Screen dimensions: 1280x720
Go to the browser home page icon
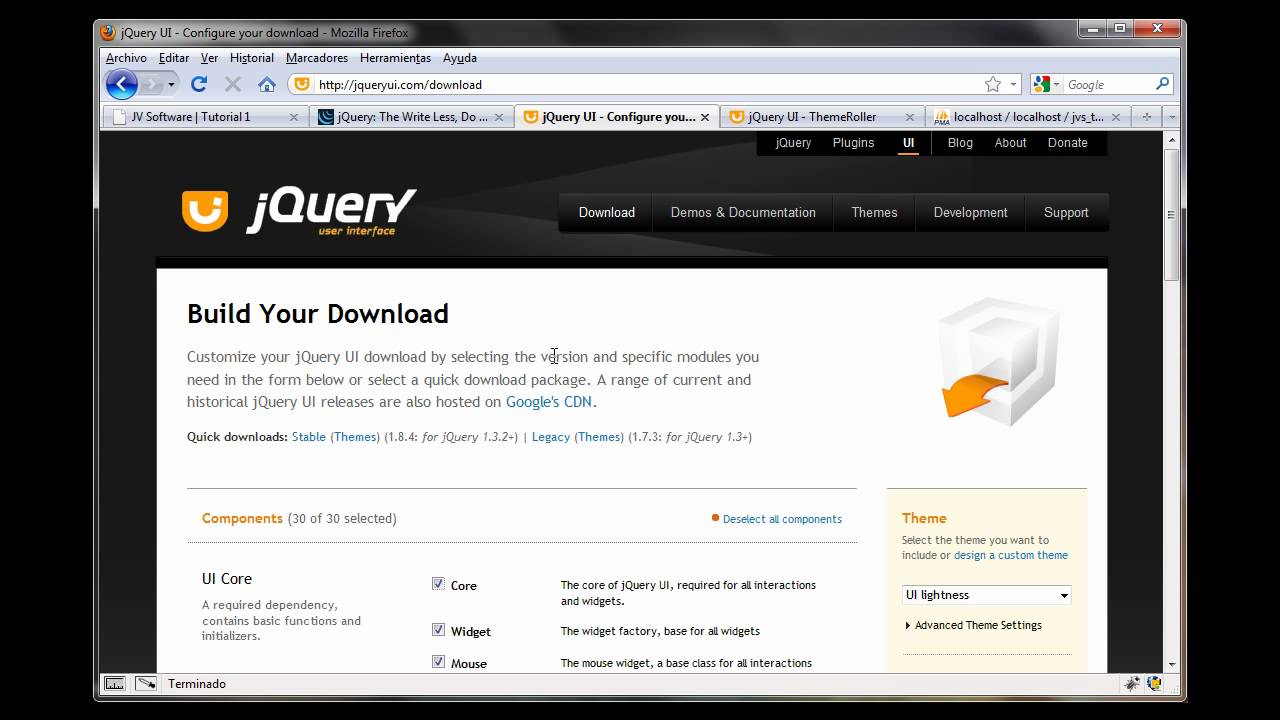tap(266, 84)
